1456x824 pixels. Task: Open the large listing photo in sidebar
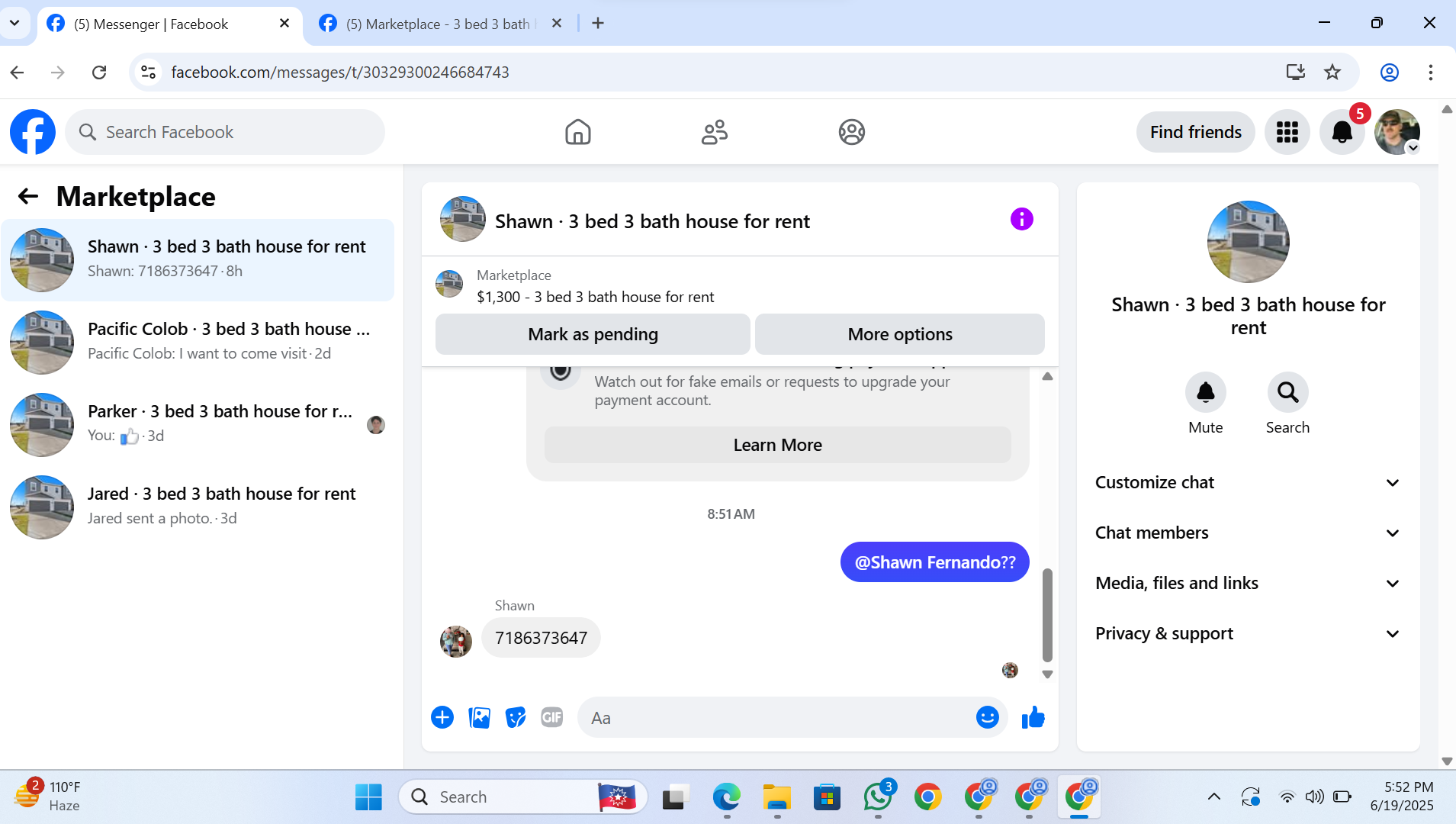pyautogui.click(x=1249, y=242)
